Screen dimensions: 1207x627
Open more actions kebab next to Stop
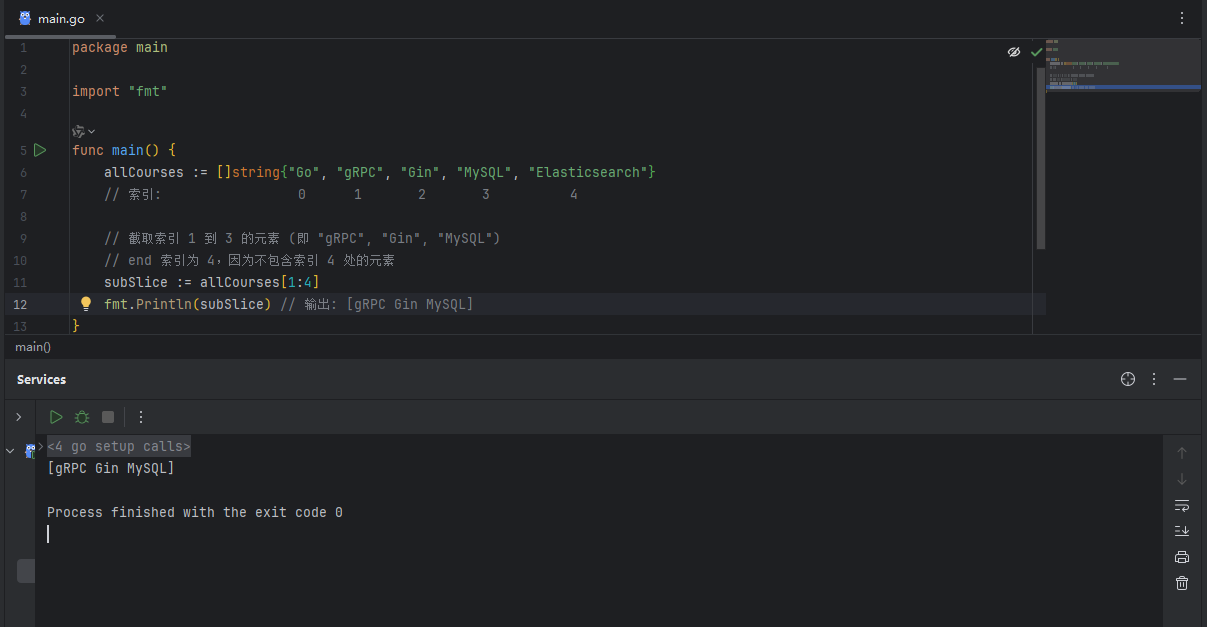(141, 417)
